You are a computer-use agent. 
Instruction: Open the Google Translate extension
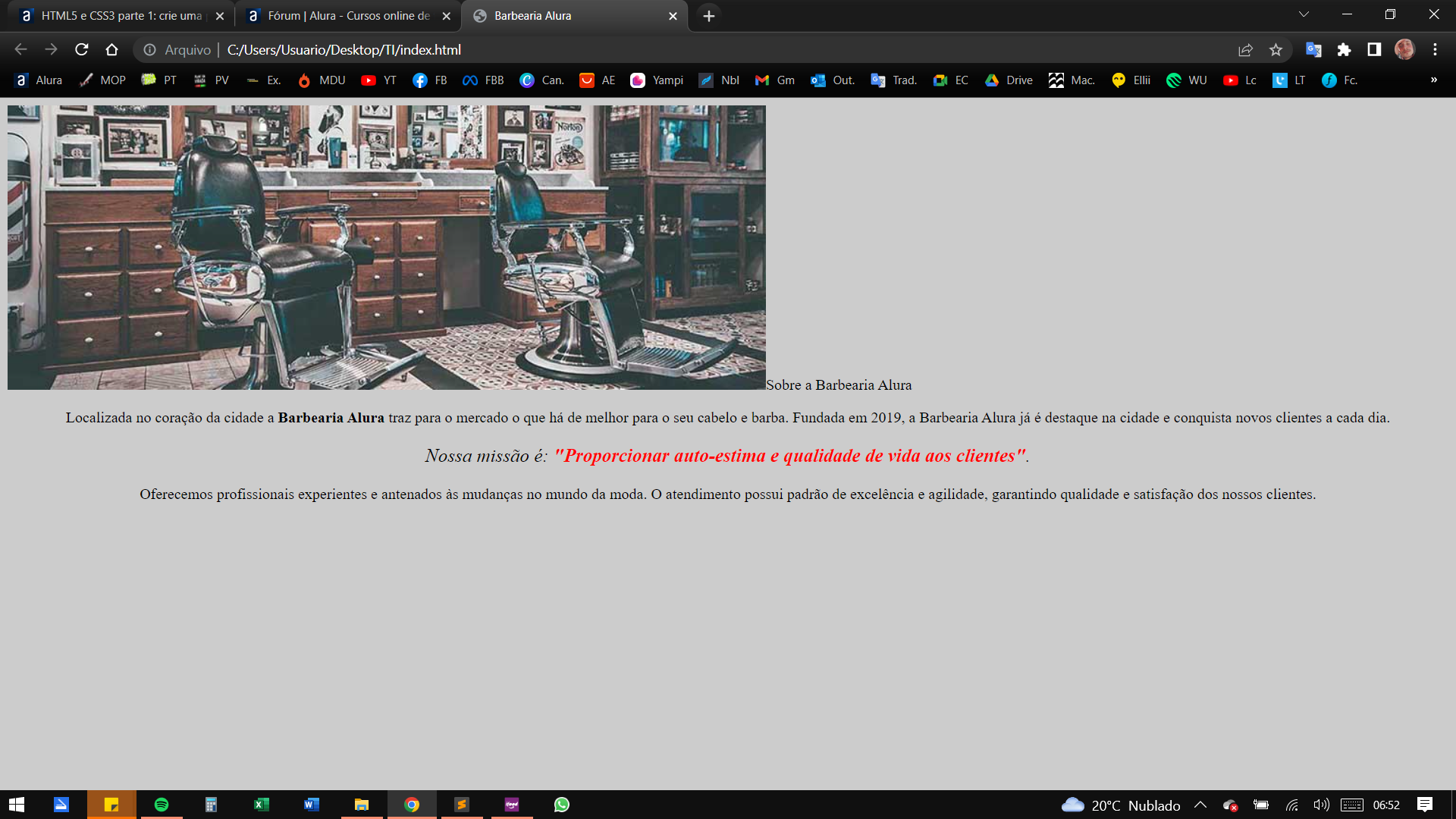coord(1313,49)
